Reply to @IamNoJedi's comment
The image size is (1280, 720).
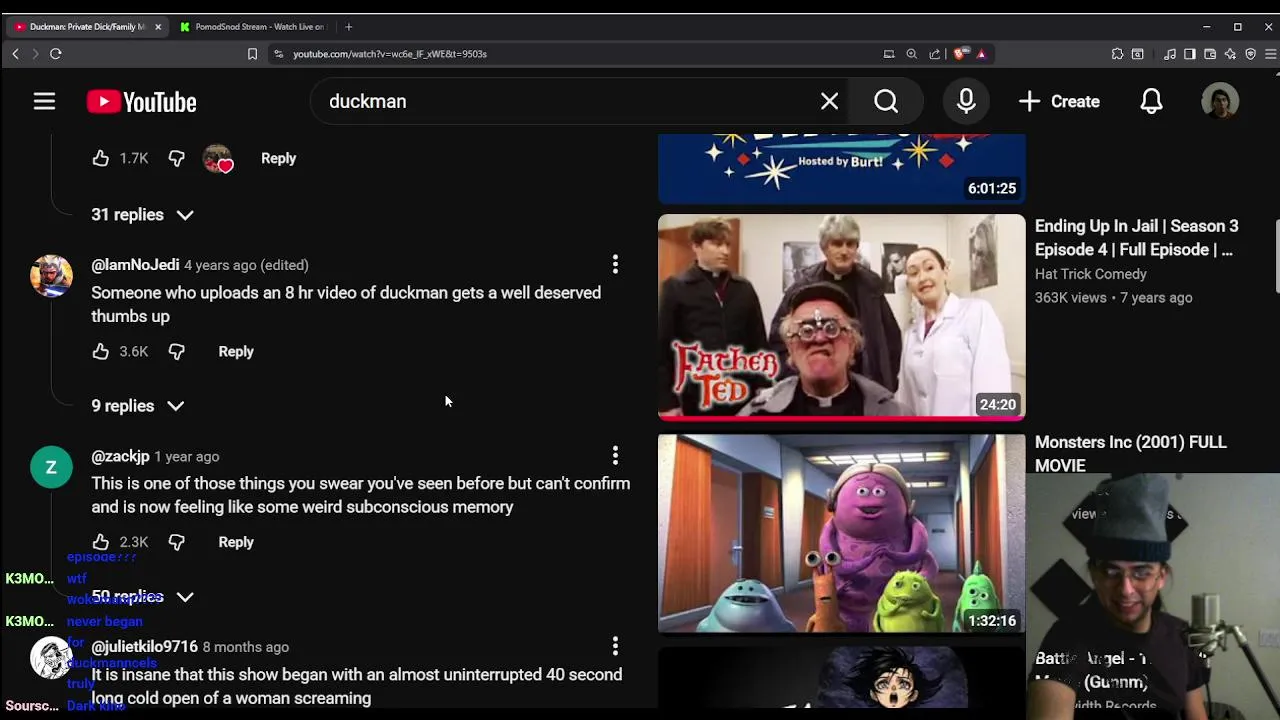click(x=236, y=351)
